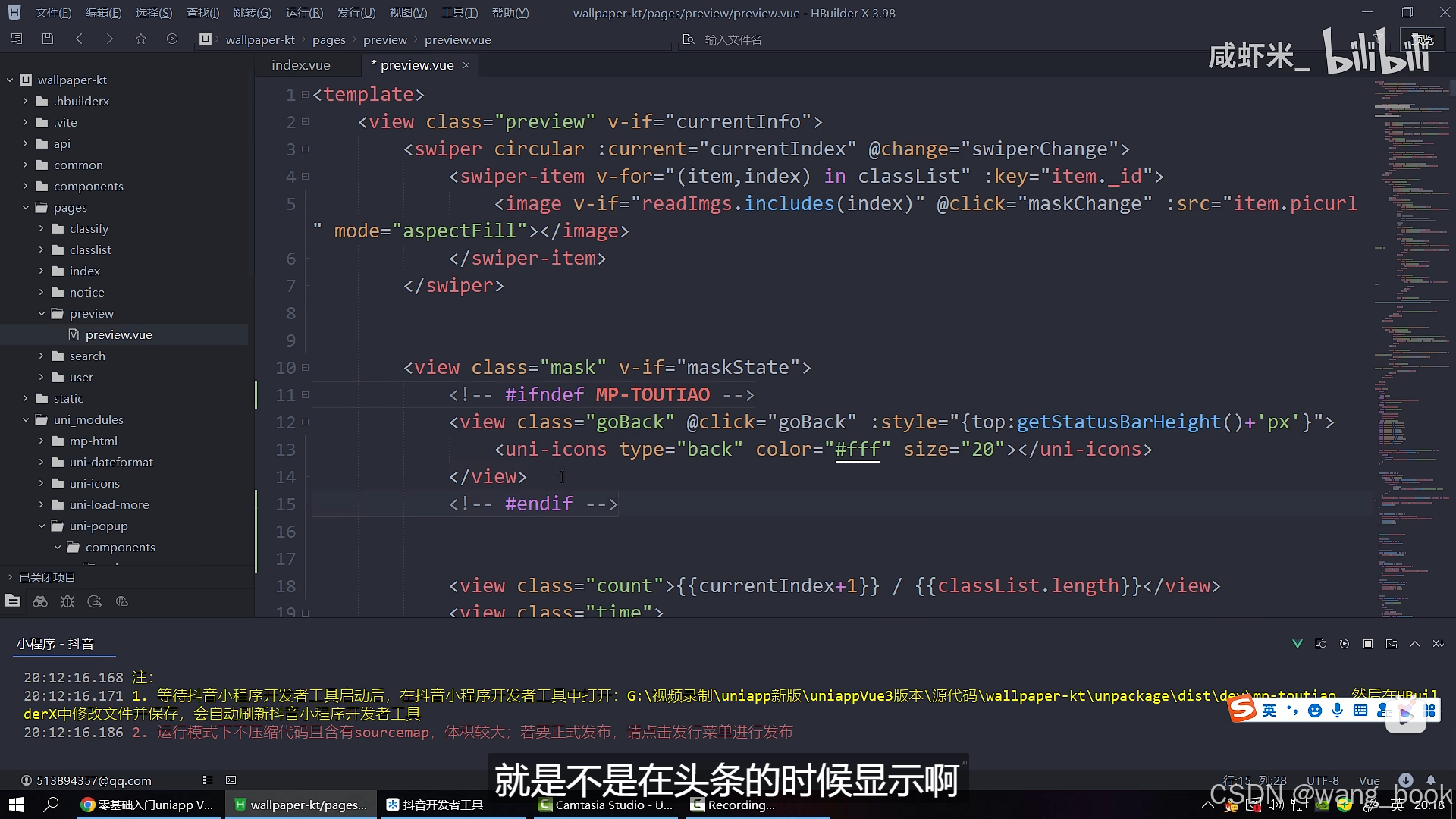Expand the api folder
Viewport: 1456px width, 819px height.
(25, 143)
